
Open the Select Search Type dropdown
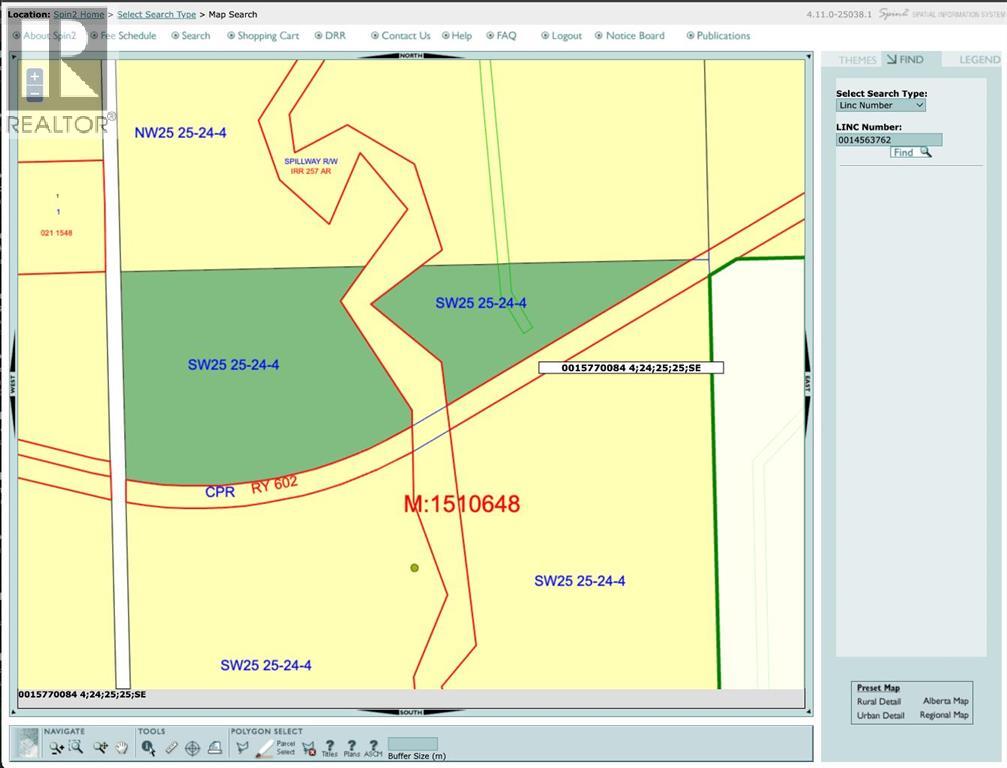[x=881, y=105]
